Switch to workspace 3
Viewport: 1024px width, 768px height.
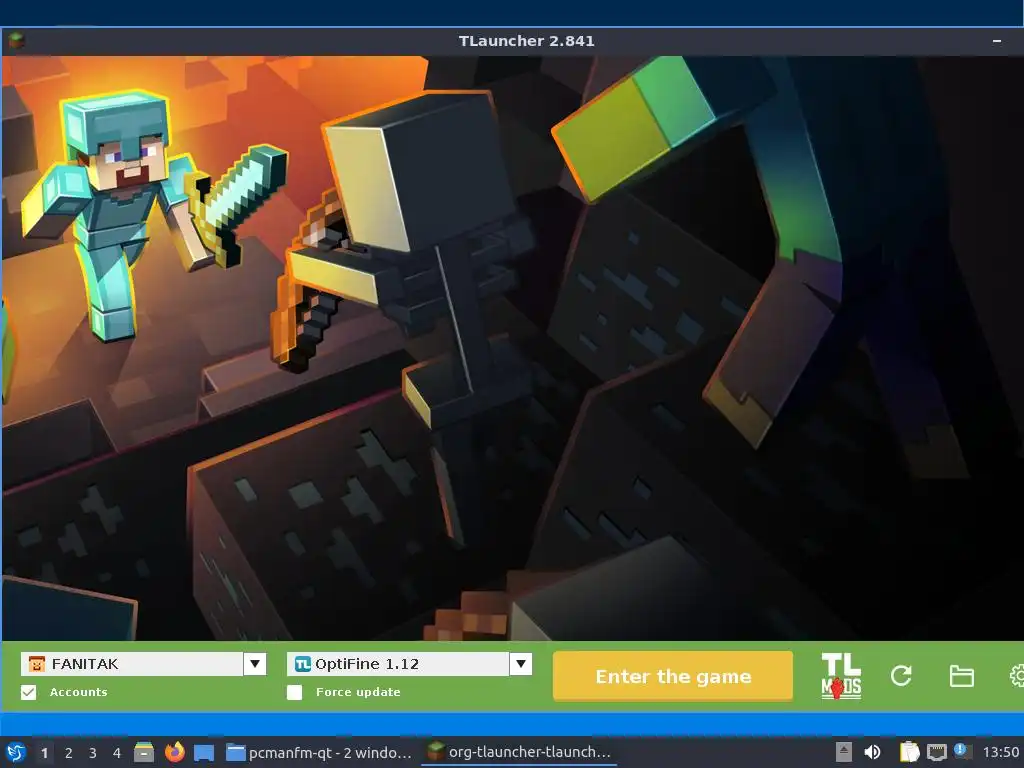[93, 753]
